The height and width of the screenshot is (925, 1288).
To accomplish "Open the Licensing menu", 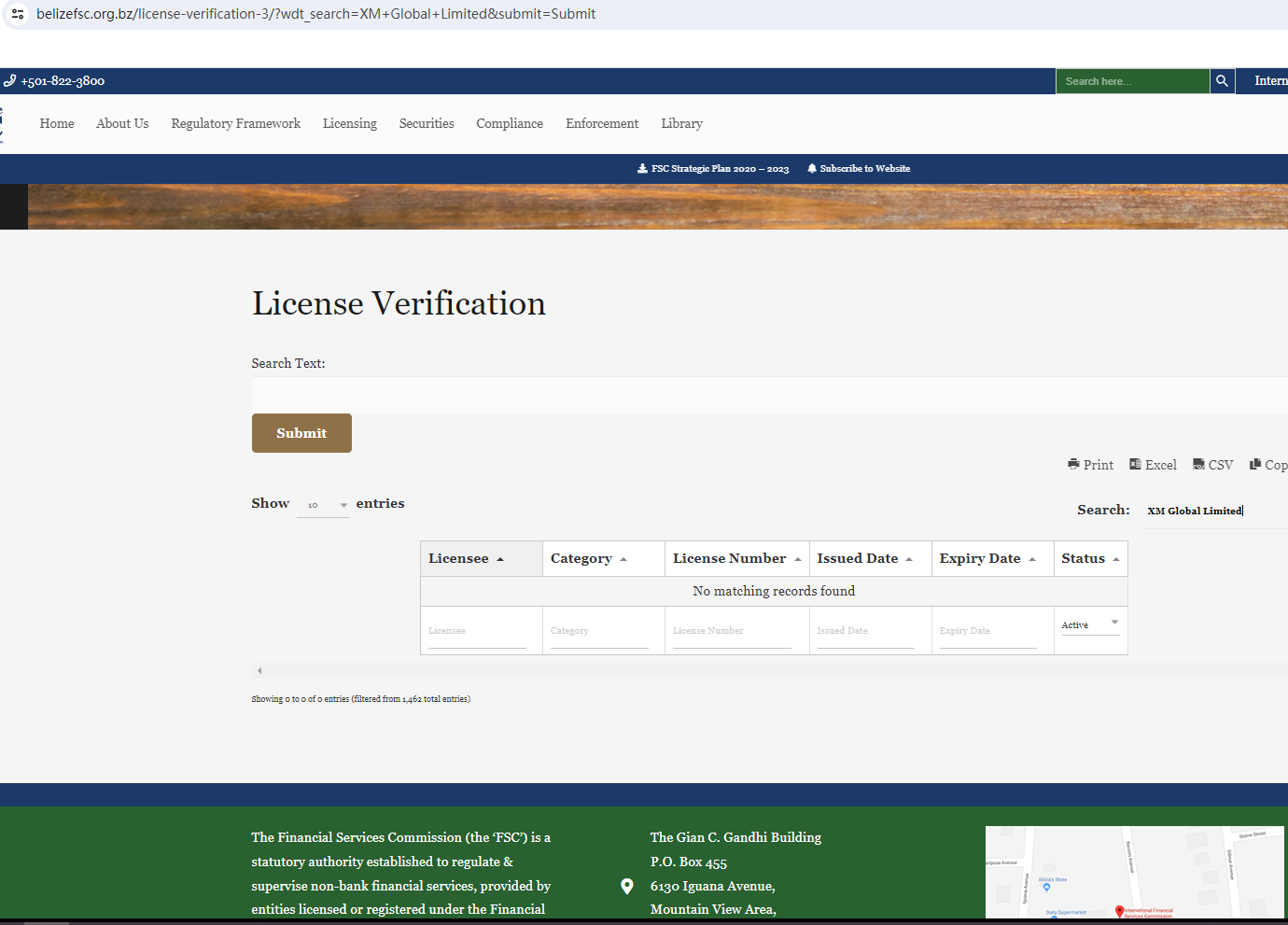I will [x=350, y=123].
